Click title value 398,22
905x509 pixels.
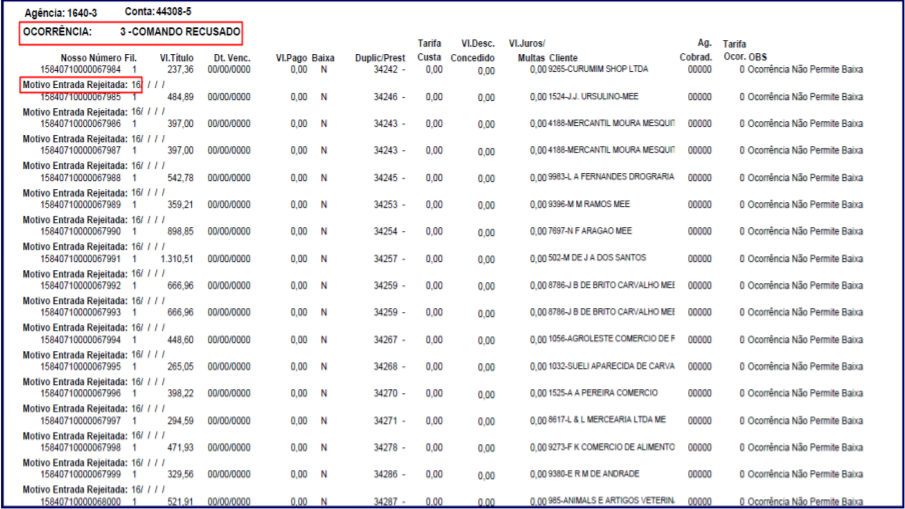[181, 394]
